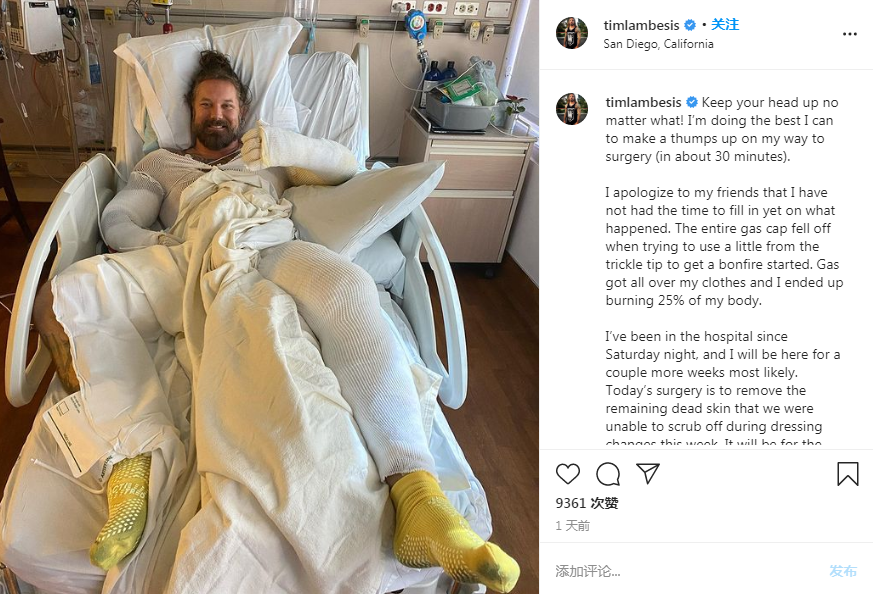Click the 发布 post comment button
873x594 pixels.
pyautogui.click(x=843, y=571)
